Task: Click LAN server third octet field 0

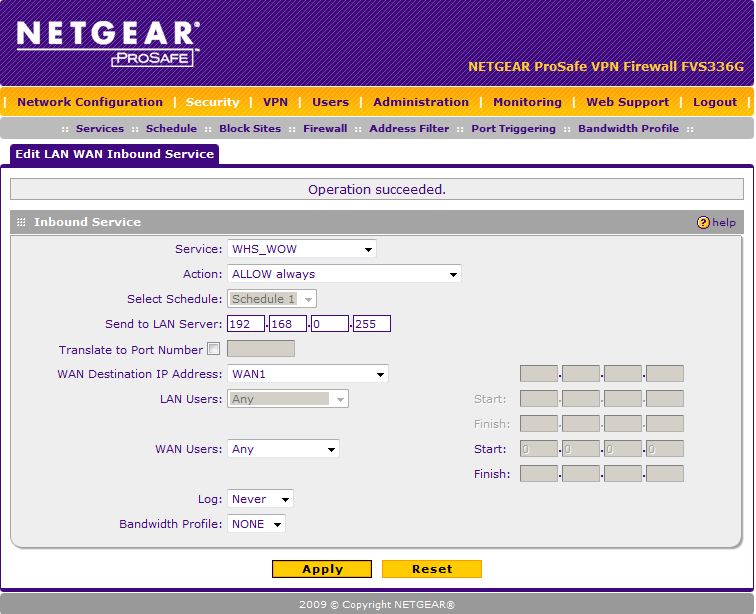Action: [x=330, y=324]
